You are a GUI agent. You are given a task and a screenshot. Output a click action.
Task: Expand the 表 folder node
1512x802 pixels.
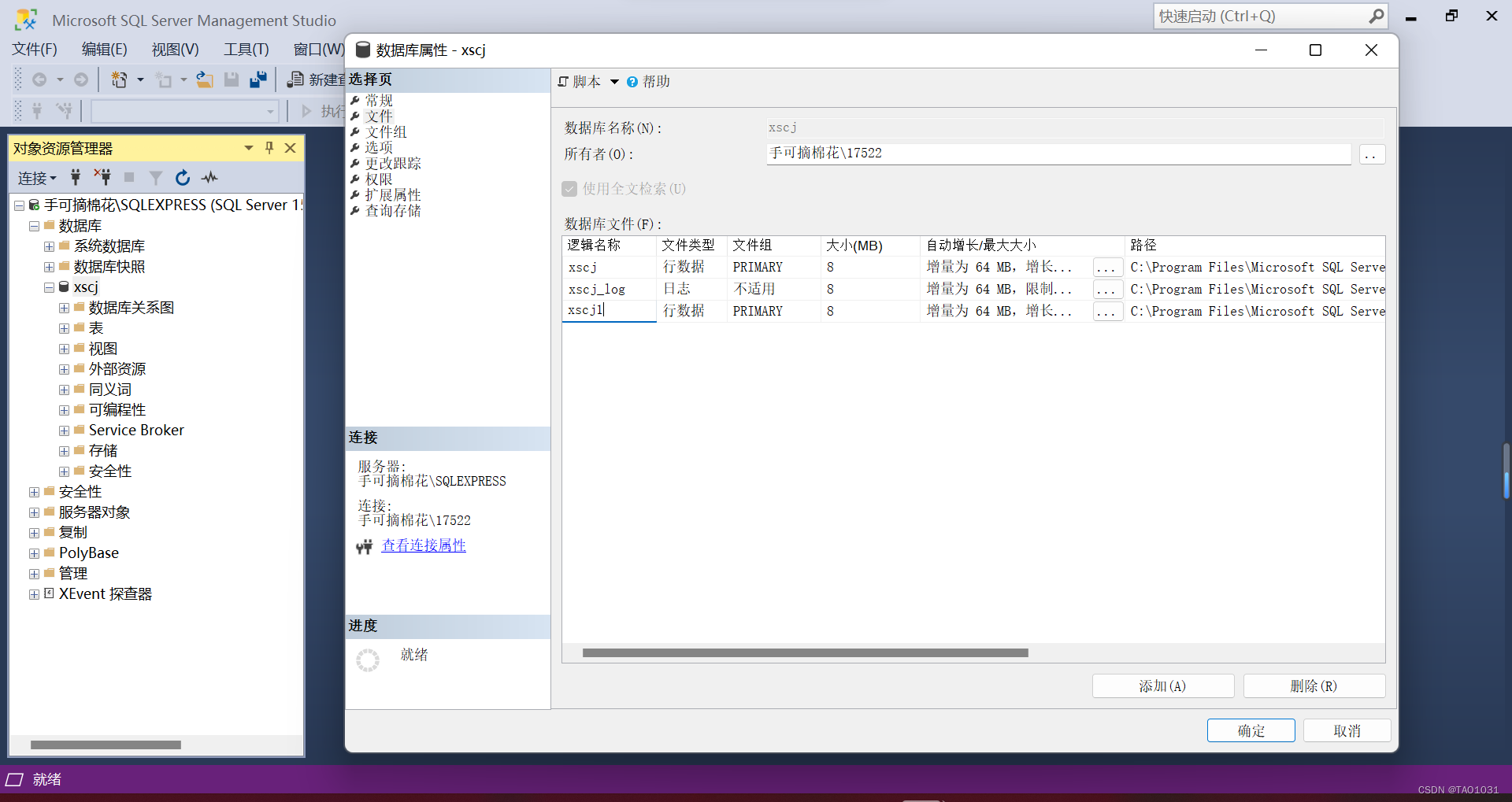tap(64, 328)
